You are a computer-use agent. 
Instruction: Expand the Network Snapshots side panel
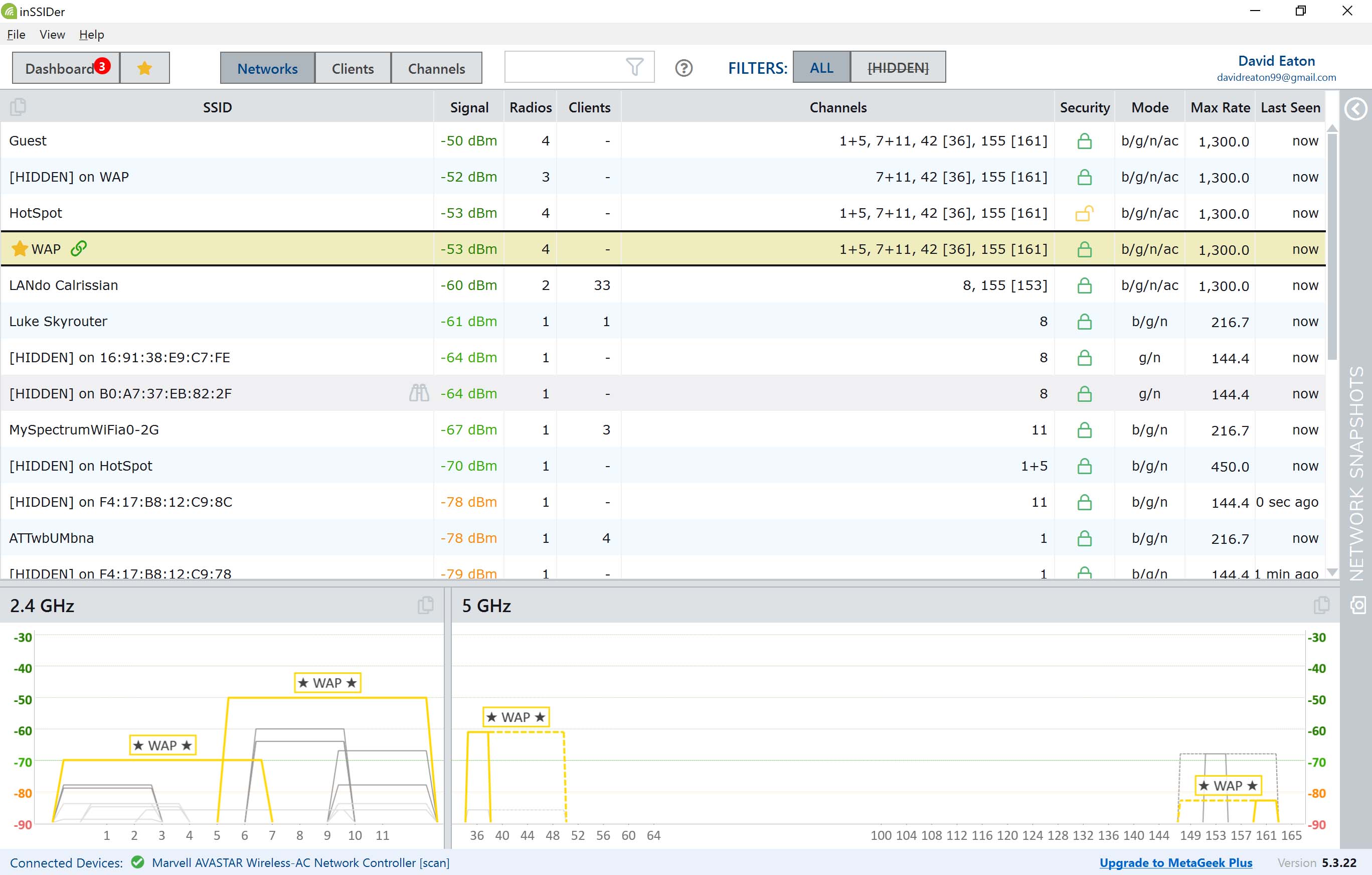click(1355, 108)
